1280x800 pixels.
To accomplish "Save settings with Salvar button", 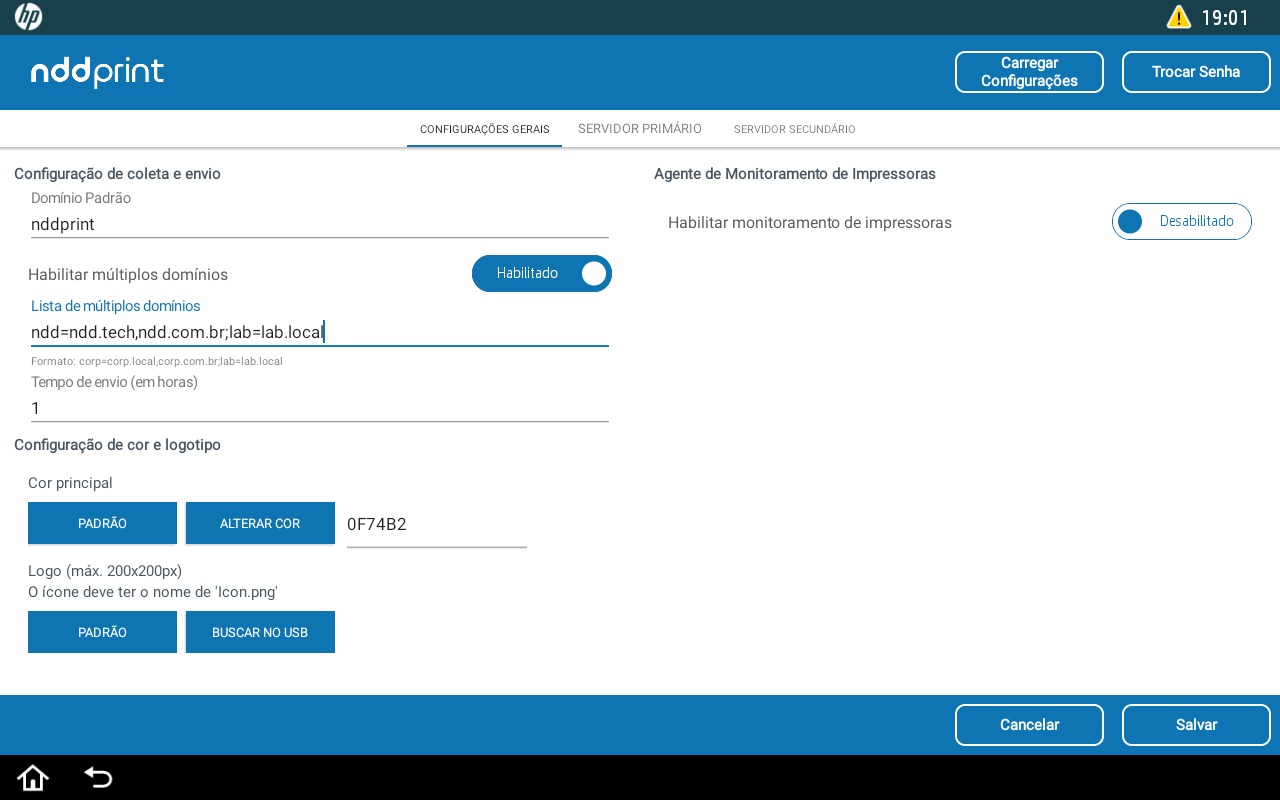I will (x=1196, y=725).
